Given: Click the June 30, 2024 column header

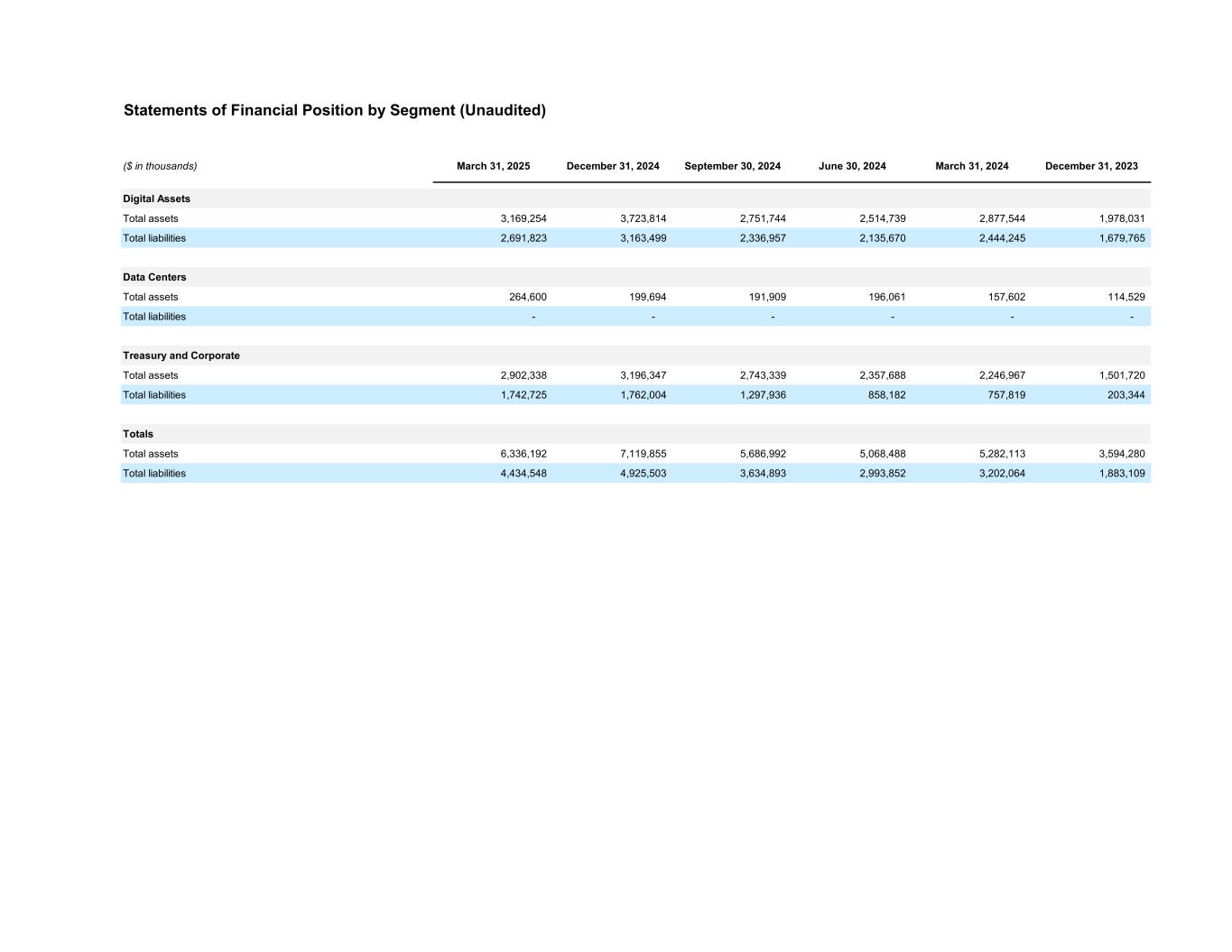Looking at the screenshot, I should (852, 166).
